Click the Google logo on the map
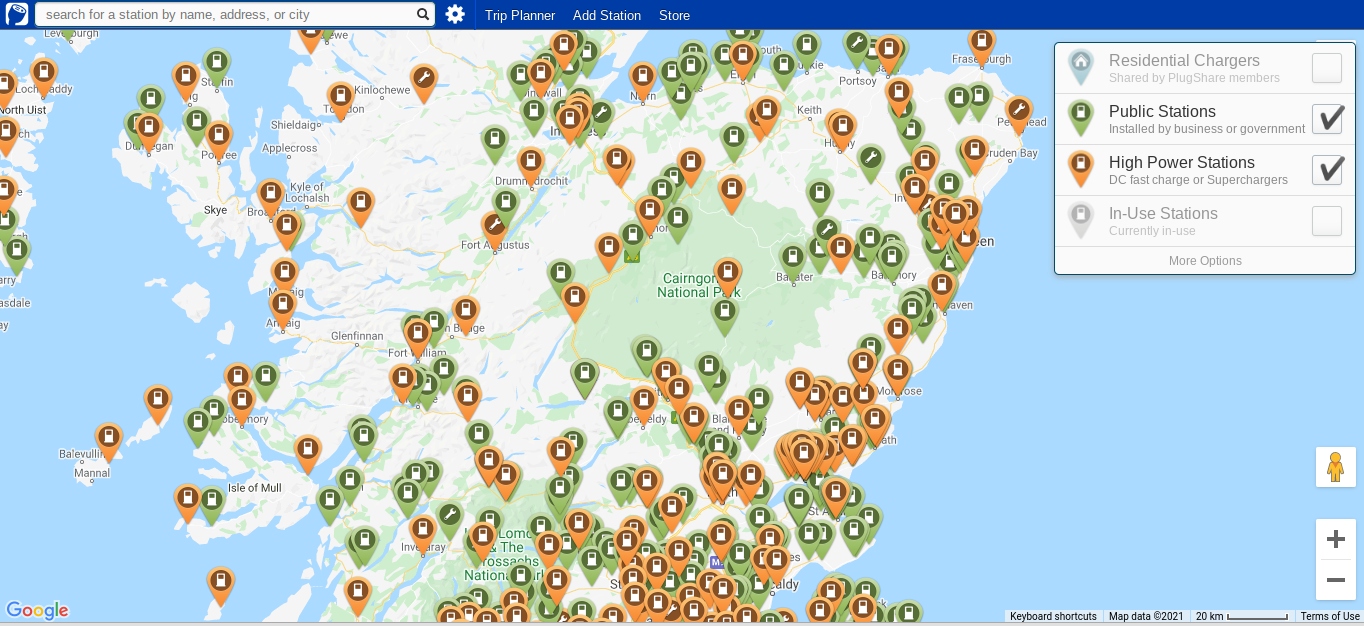Image resolution: width=1364 pixels, height=626 pixels. pos(37,611)
